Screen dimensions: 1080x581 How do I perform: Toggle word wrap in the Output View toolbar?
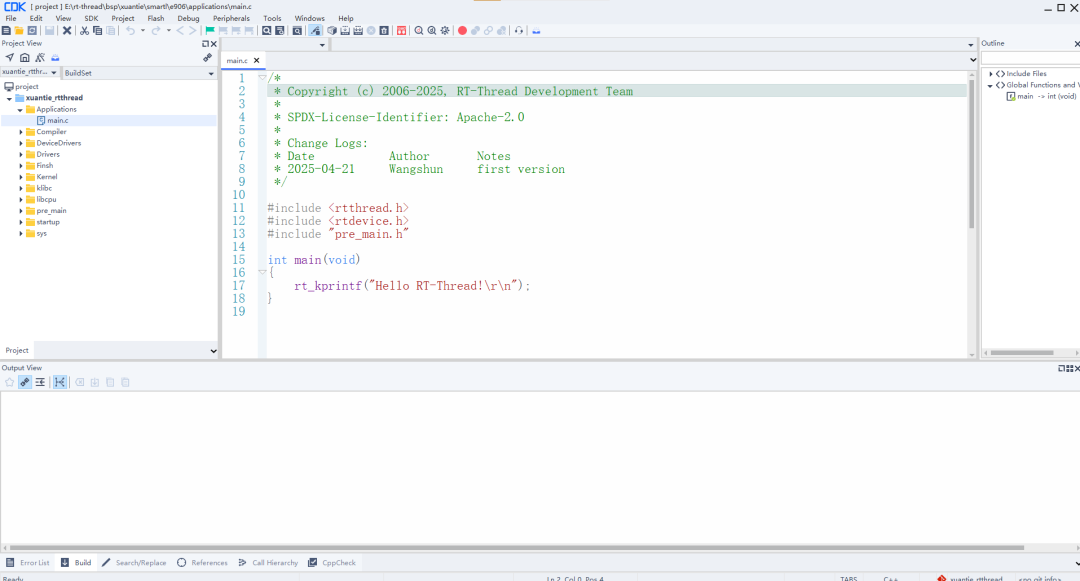[40, 381]
